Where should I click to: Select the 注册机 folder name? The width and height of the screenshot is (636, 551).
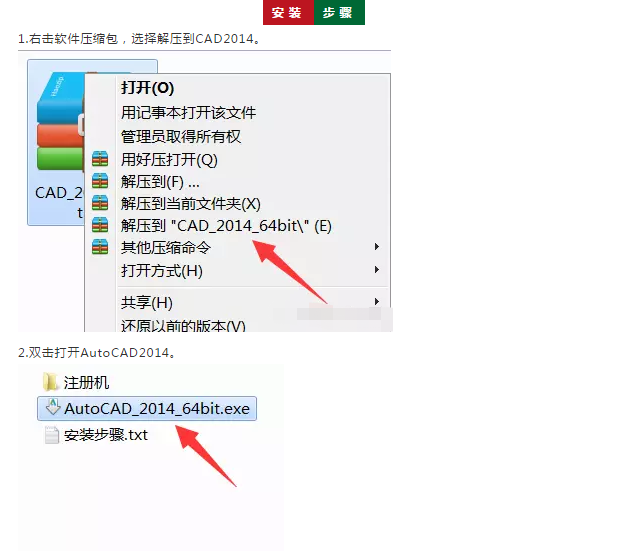click(x=86, y=383)
